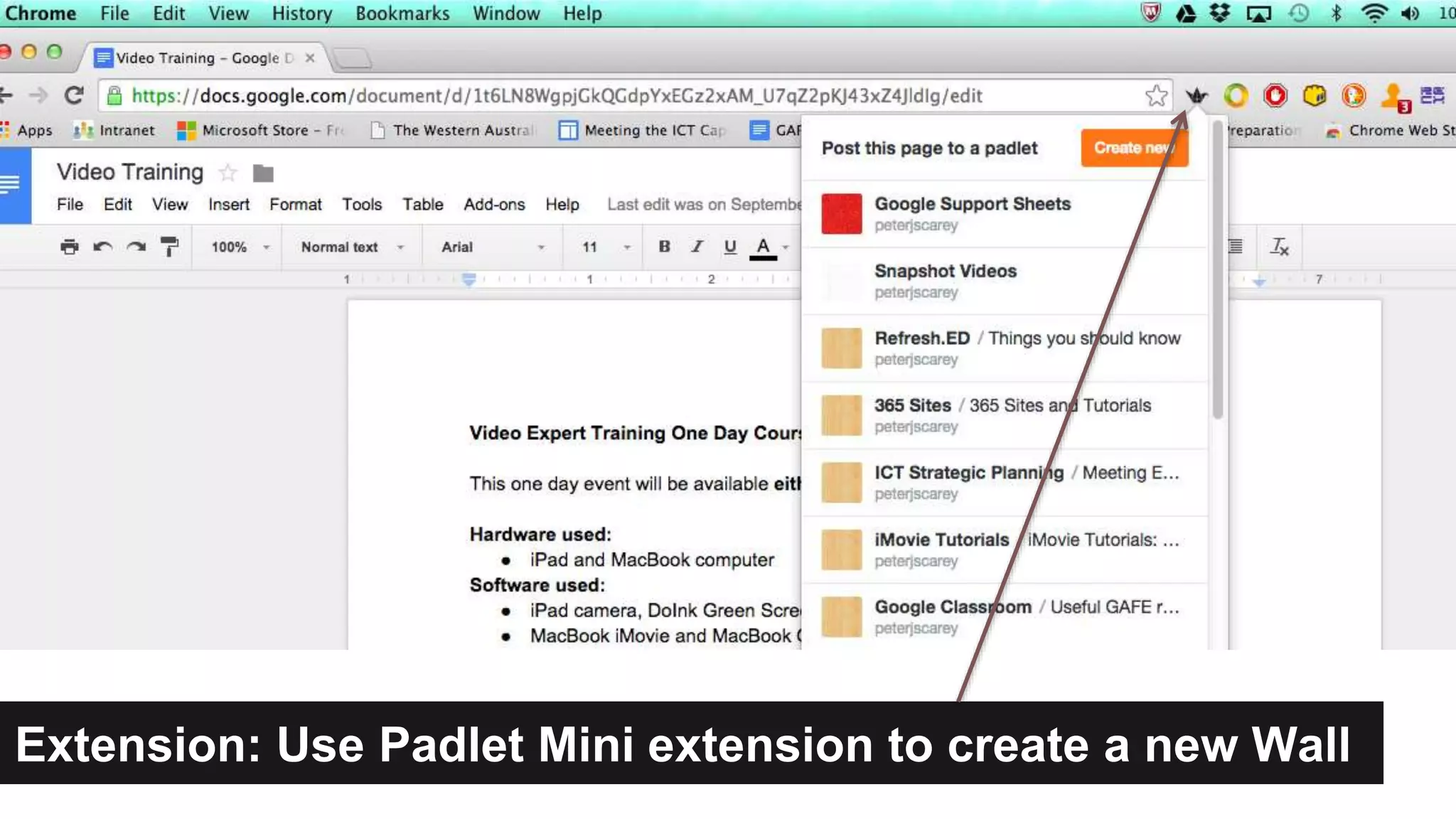This screenshot has height=819, width=1456.
Task: Click the Padlet Mini extension icon
Action: [x=1197, y=95]
